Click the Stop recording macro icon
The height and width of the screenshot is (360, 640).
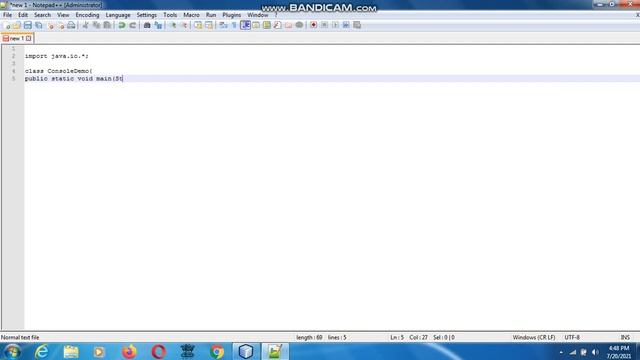pyautogui.click(x=324, y=25)
